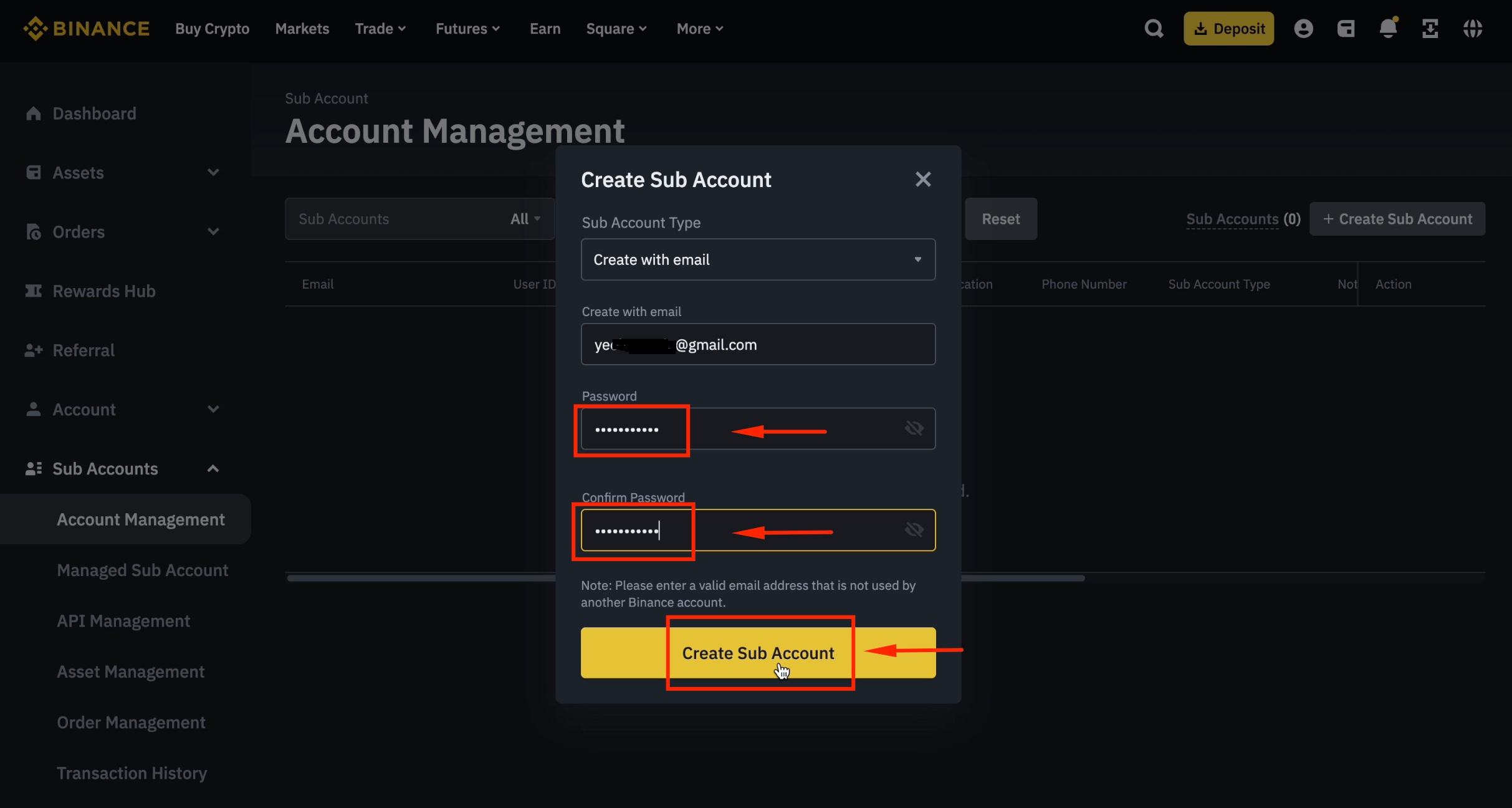Open the wallet icon in header

(1346, 29)
